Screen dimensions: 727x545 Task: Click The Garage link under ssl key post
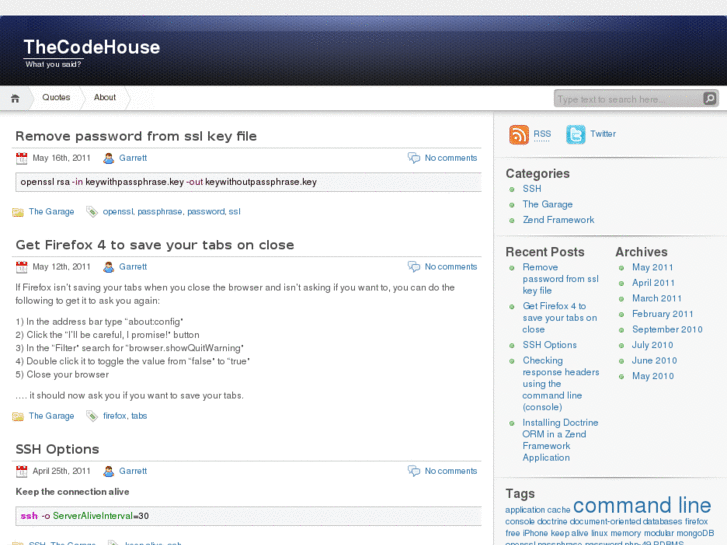51,212
